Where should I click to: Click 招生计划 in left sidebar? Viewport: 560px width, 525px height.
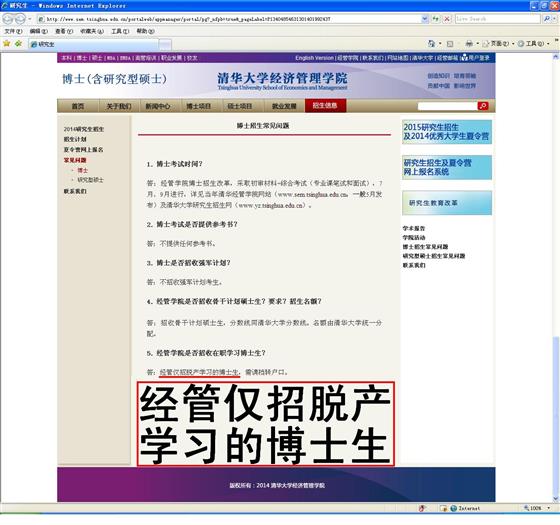[75, 139]
